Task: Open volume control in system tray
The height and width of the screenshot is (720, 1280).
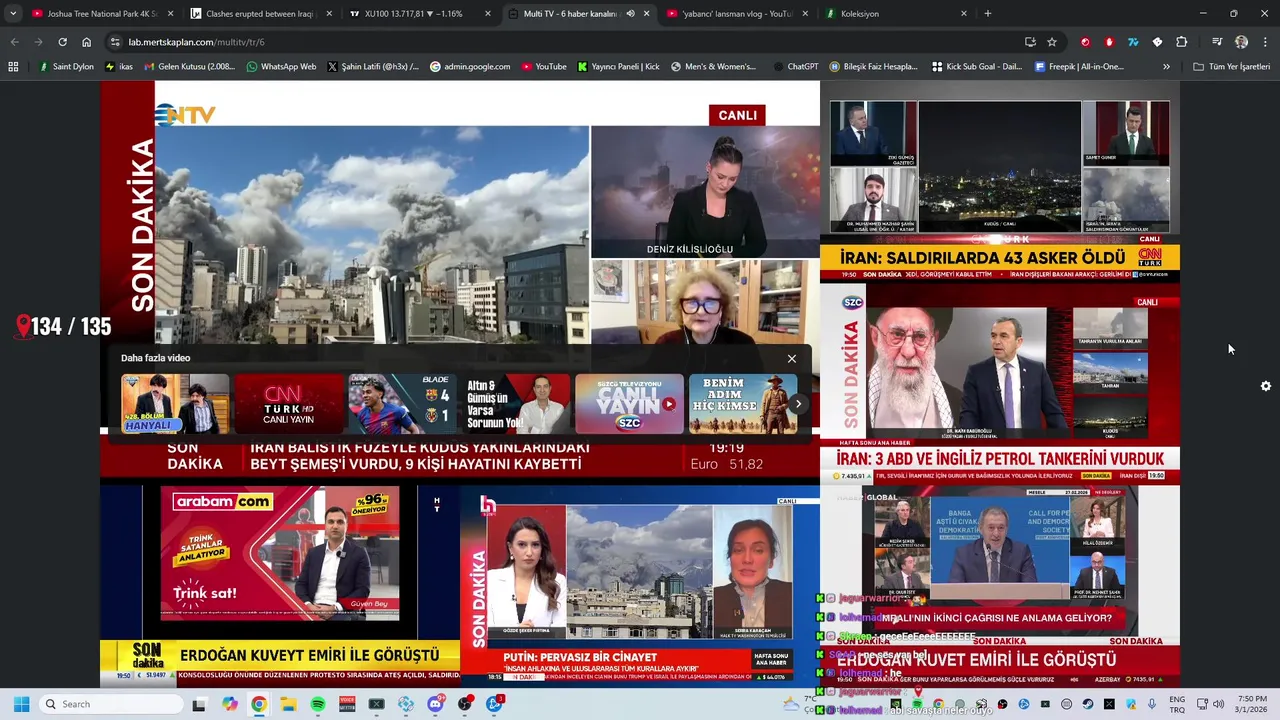Action: pyautogui.click(x=1219, y=704)
